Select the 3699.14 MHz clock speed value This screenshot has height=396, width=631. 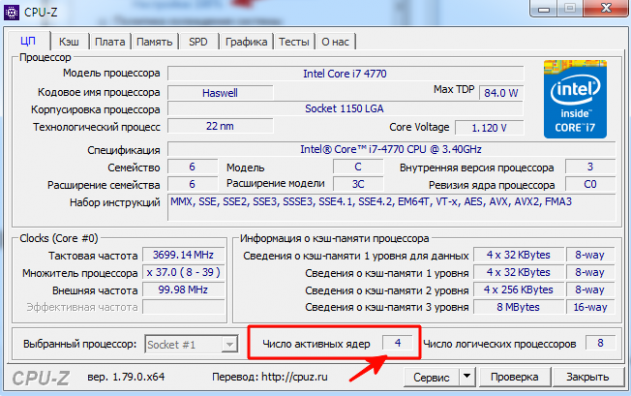click(183, 255)
